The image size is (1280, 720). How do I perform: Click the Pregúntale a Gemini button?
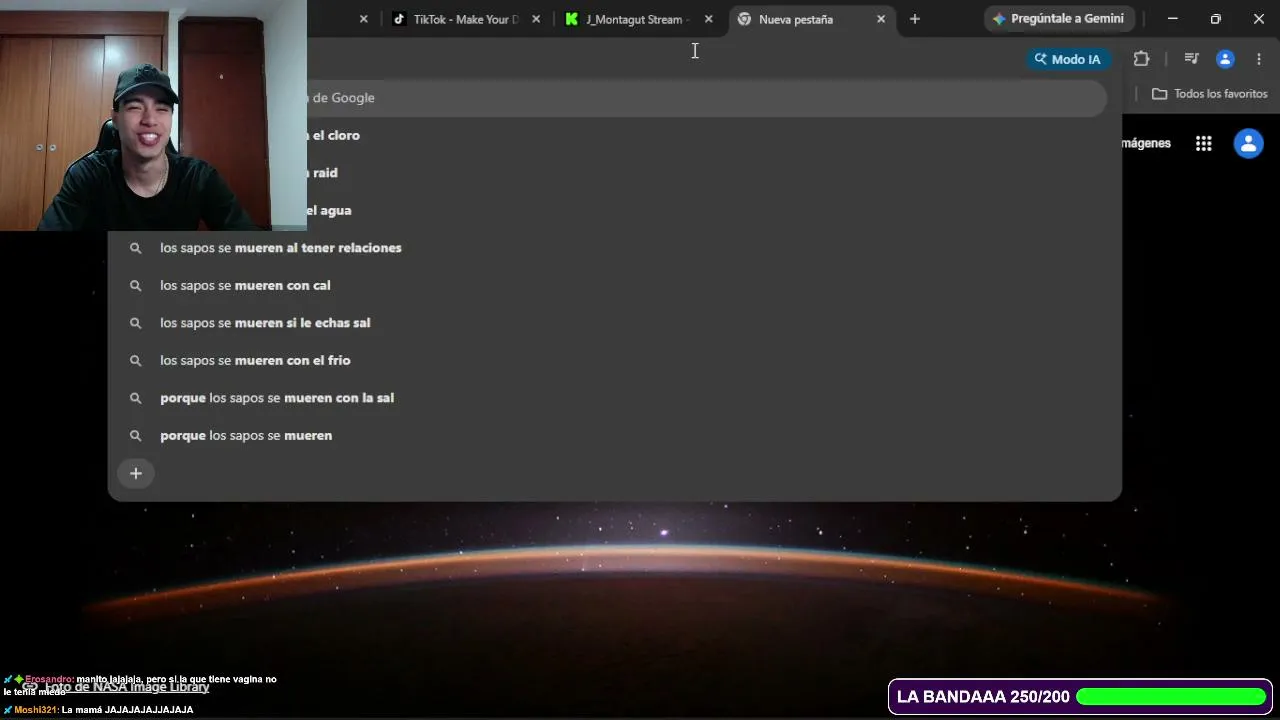coord(1058,19)
